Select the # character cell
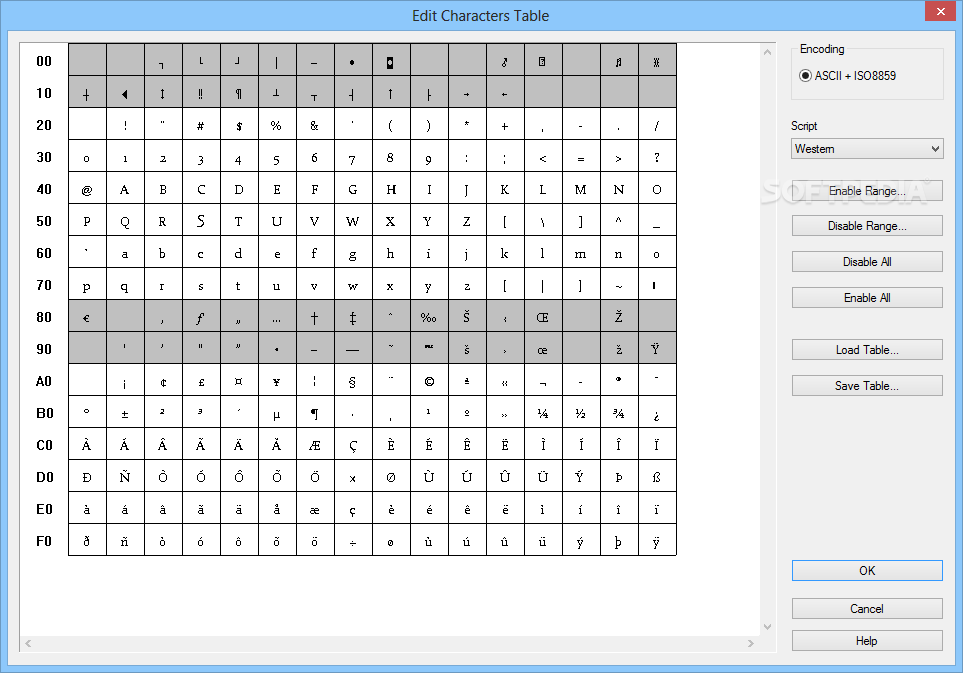Viewport: 963px width, 673px height. pyautogui.click(x=201, y=126)
